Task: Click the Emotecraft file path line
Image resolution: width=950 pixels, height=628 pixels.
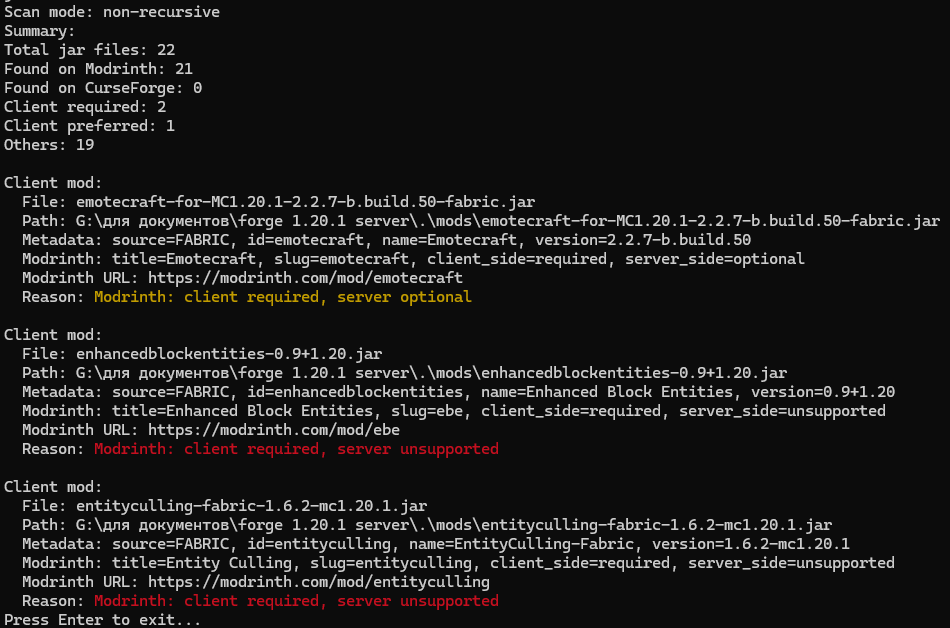Action: pos(481,221)
